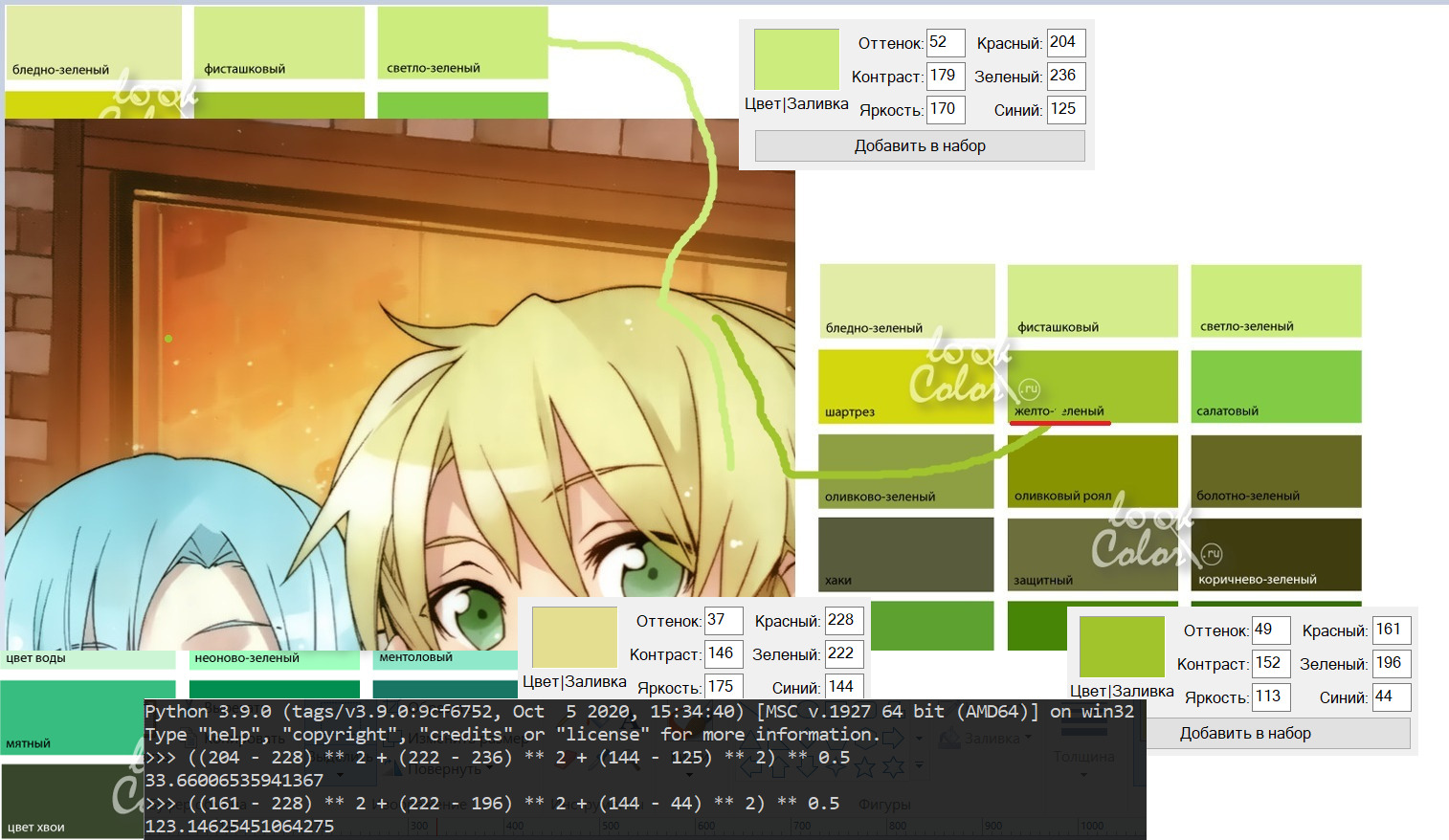
Task: Select the цвет хвои swatch
Action: pos(67,799)
